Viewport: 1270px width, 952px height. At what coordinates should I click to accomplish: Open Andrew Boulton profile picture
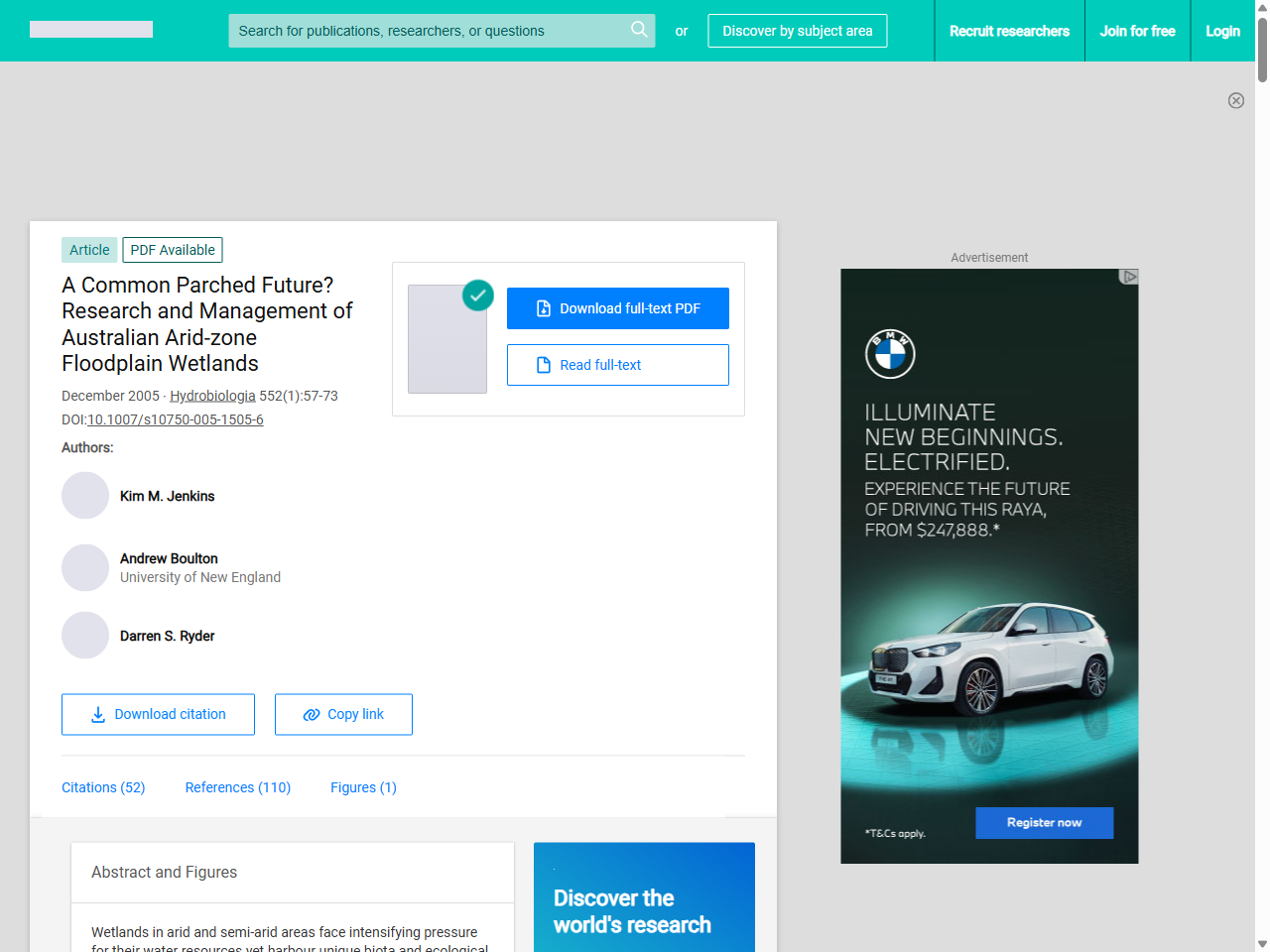[85, 568]
